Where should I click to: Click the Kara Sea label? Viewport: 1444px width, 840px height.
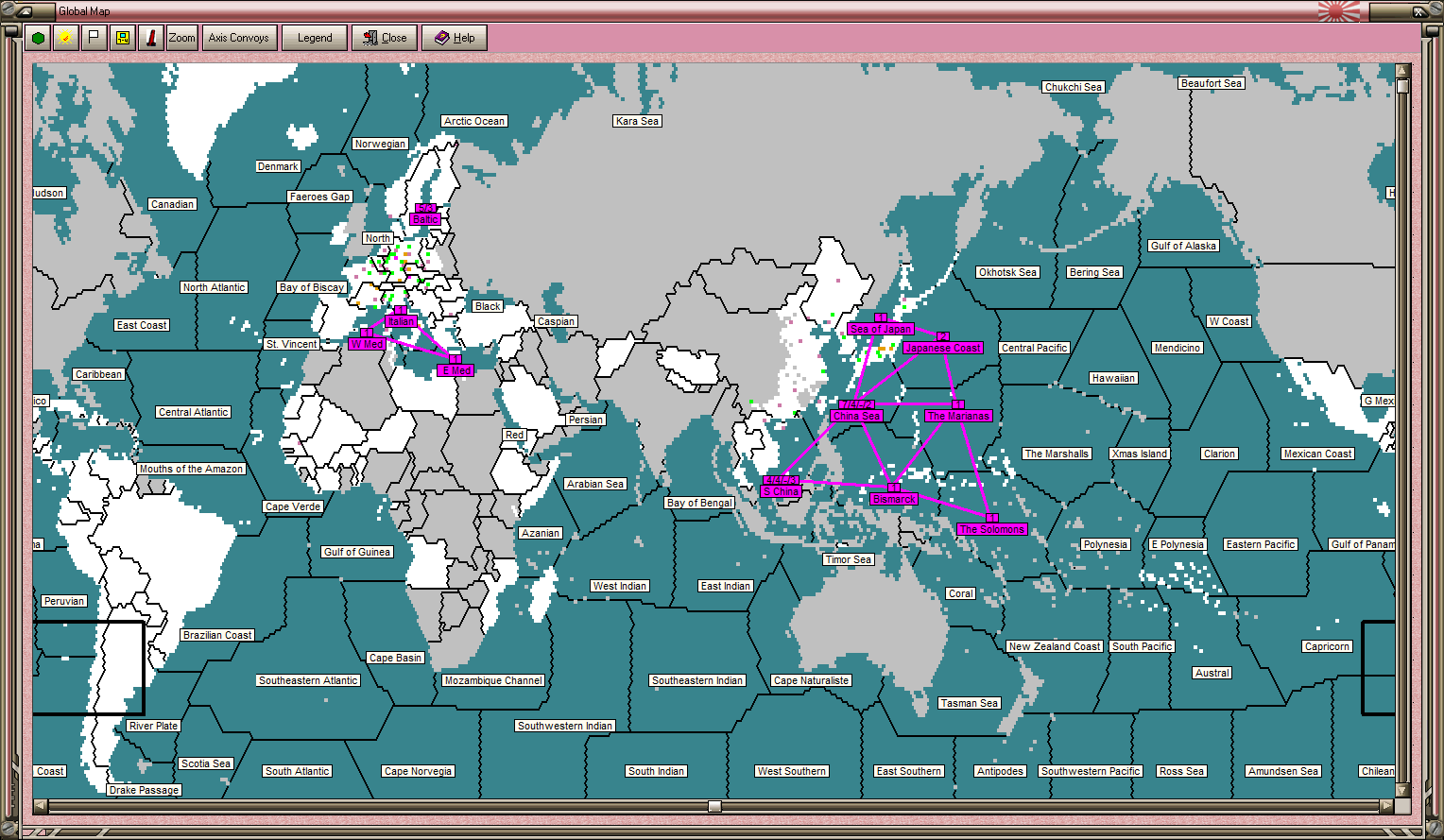(637, 121)
